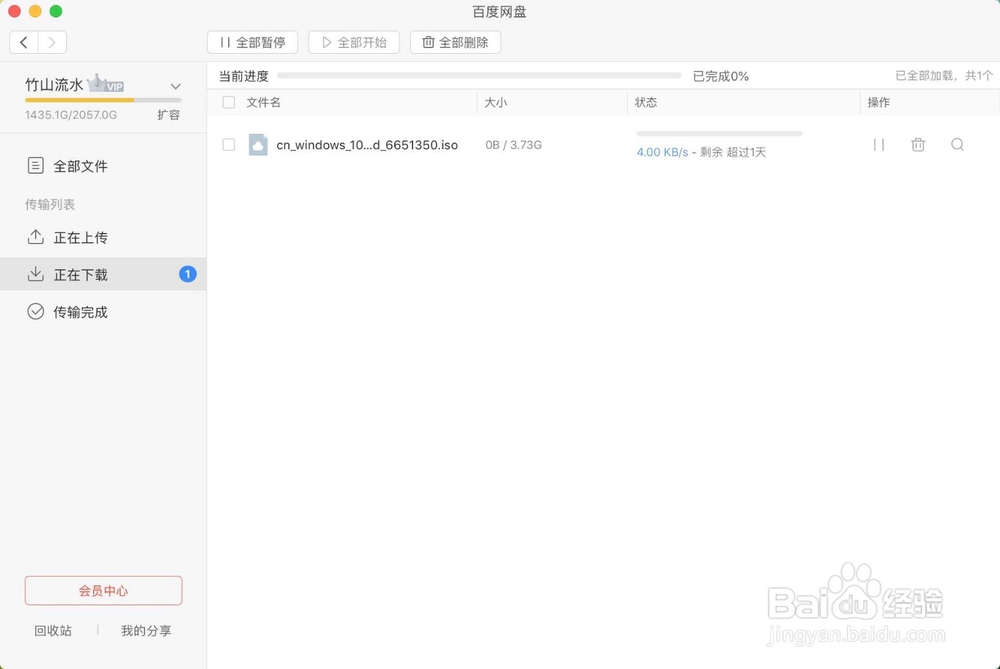1000x669 pixels.
Task: Select all files with header checkbox
Action: [228, 102]
